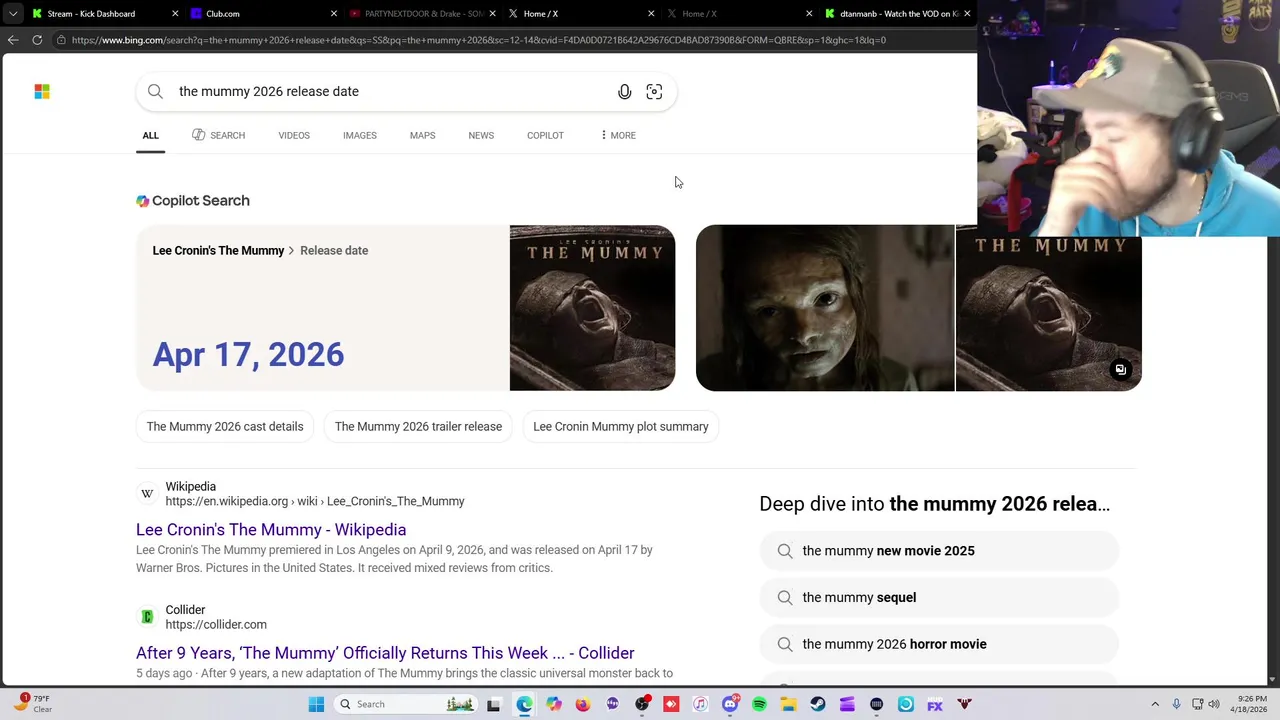This screenshot has width=1280, height=720.
Task: Click the Microsoft logo icon
Action: pos(42,91)
